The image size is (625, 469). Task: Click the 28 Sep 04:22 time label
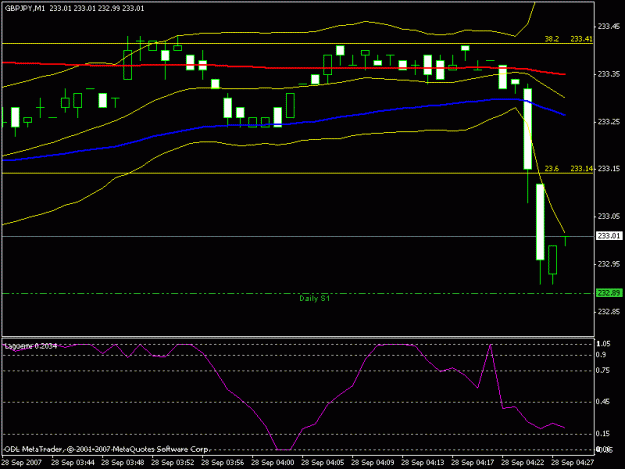(523, 463)
